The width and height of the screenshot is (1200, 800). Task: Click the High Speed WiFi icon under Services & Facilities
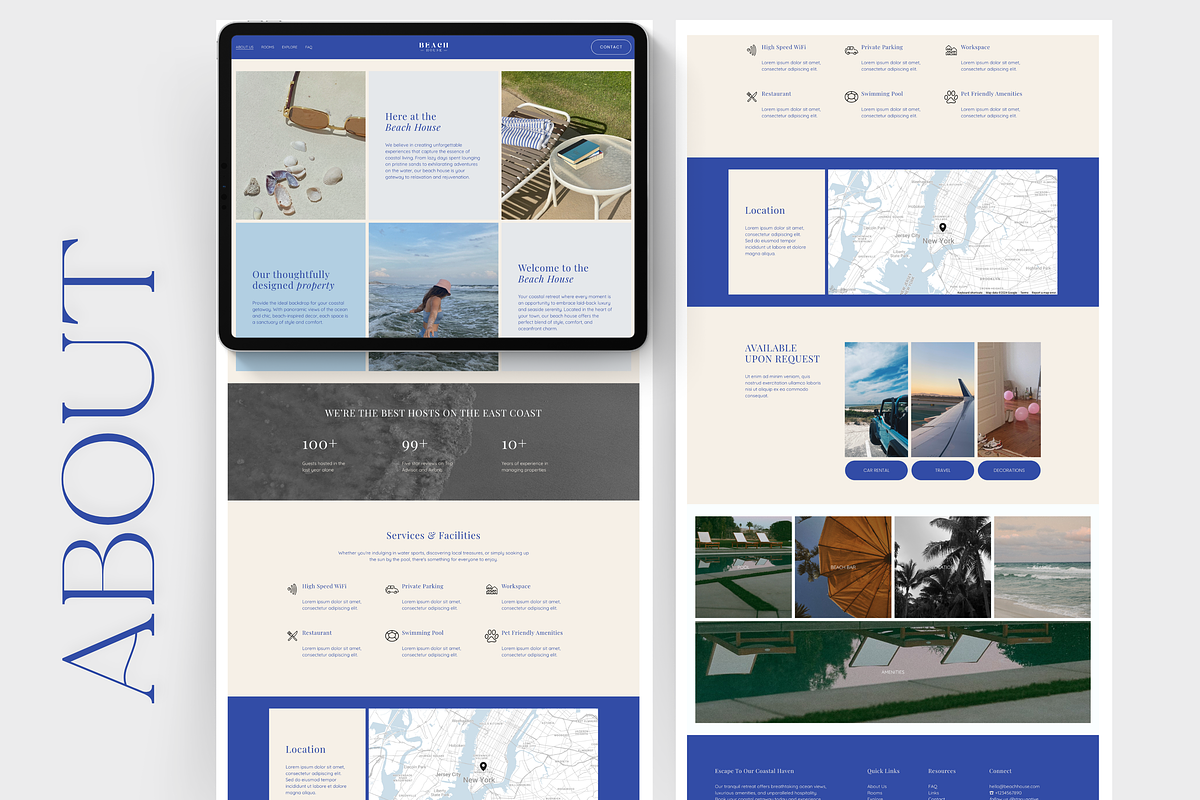pos(291,589)
